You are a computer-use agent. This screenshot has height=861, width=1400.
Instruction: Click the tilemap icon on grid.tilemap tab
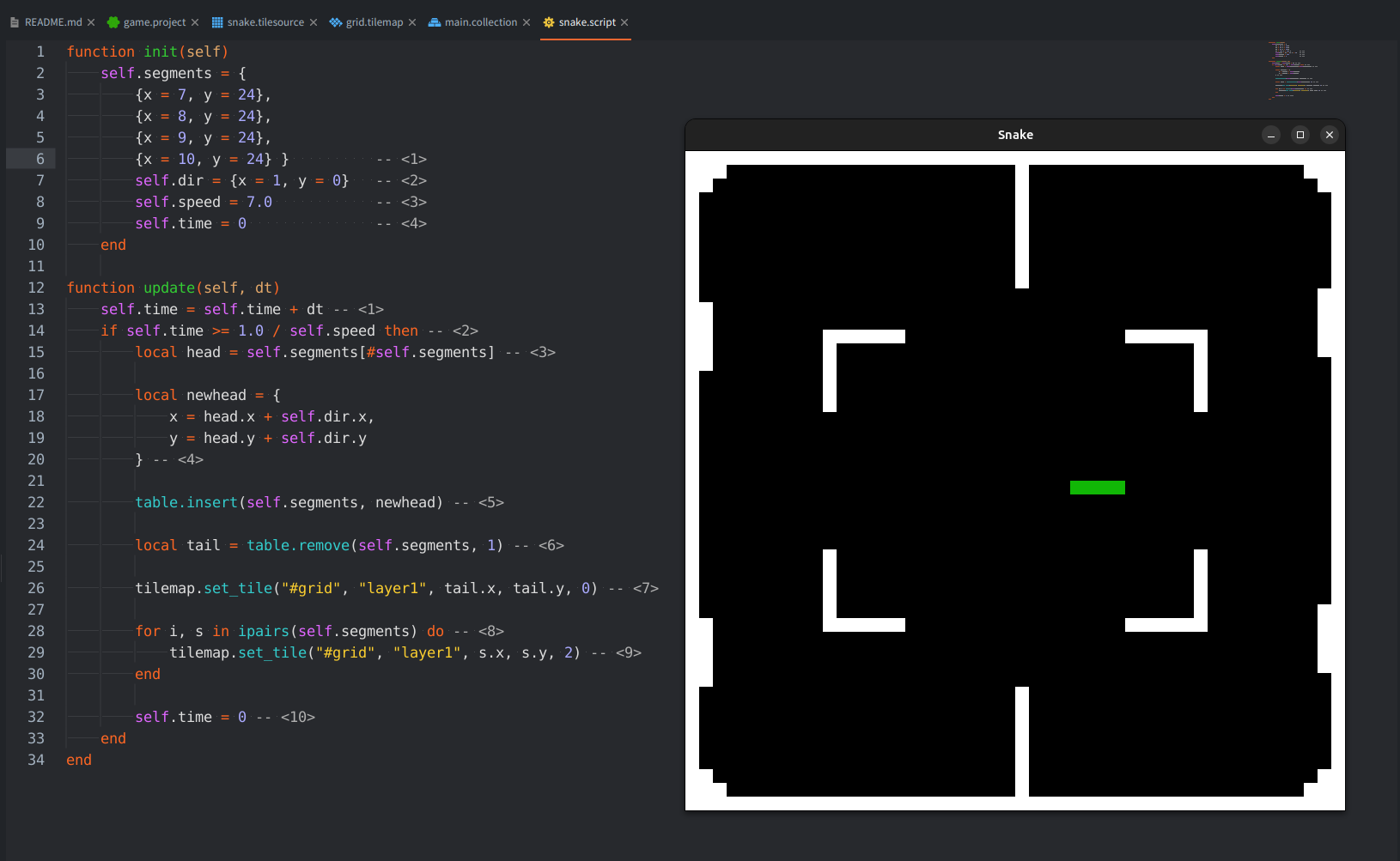click(336, 22)
